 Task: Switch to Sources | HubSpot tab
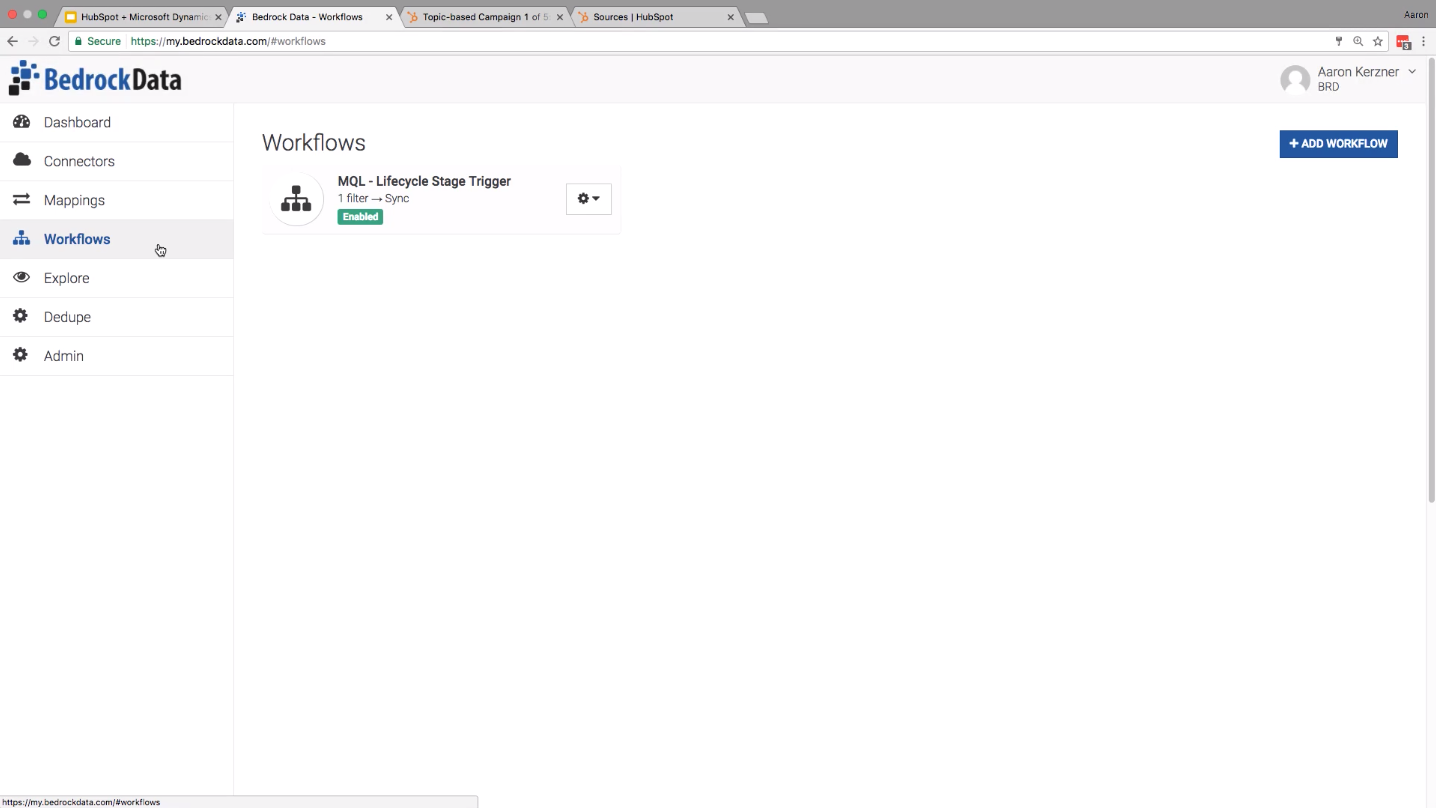click(x=657, y=17)
